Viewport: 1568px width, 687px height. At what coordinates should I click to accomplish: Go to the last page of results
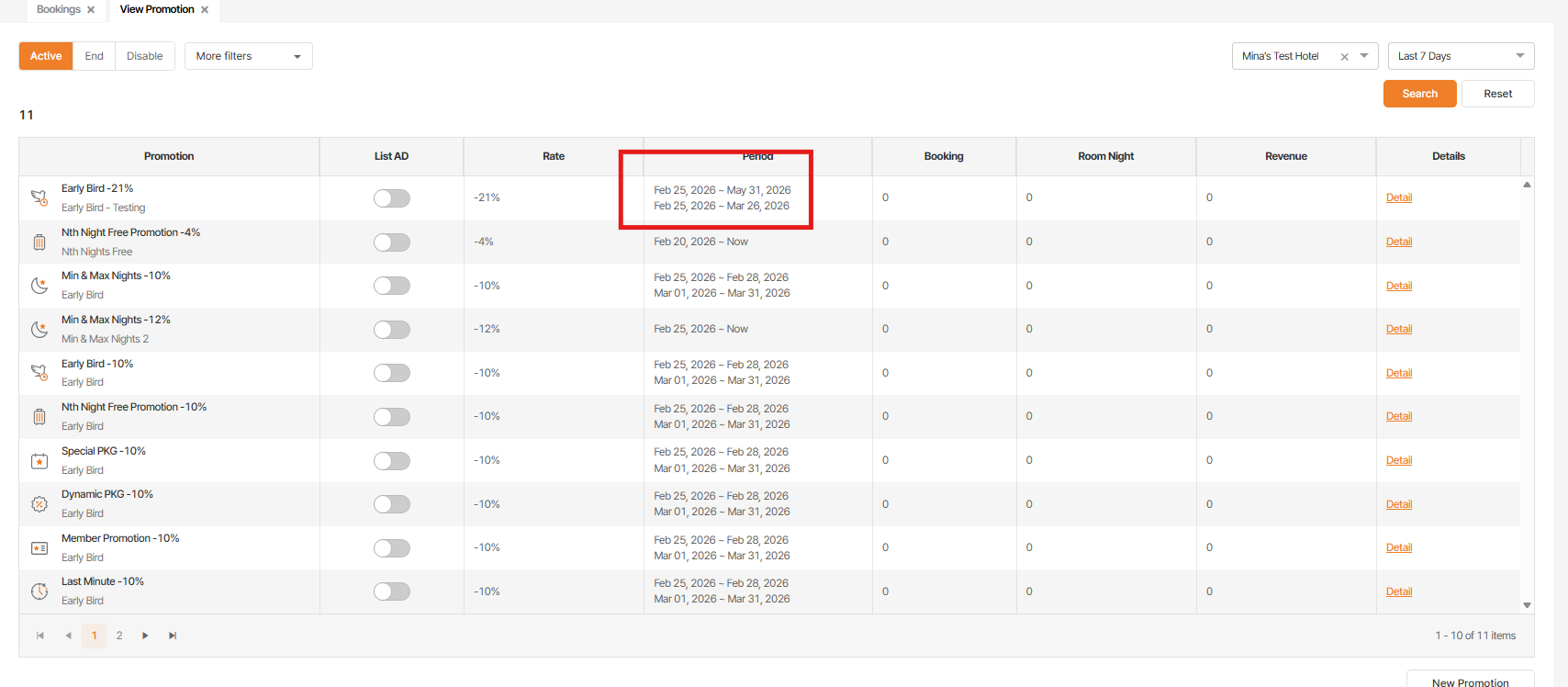173,636
